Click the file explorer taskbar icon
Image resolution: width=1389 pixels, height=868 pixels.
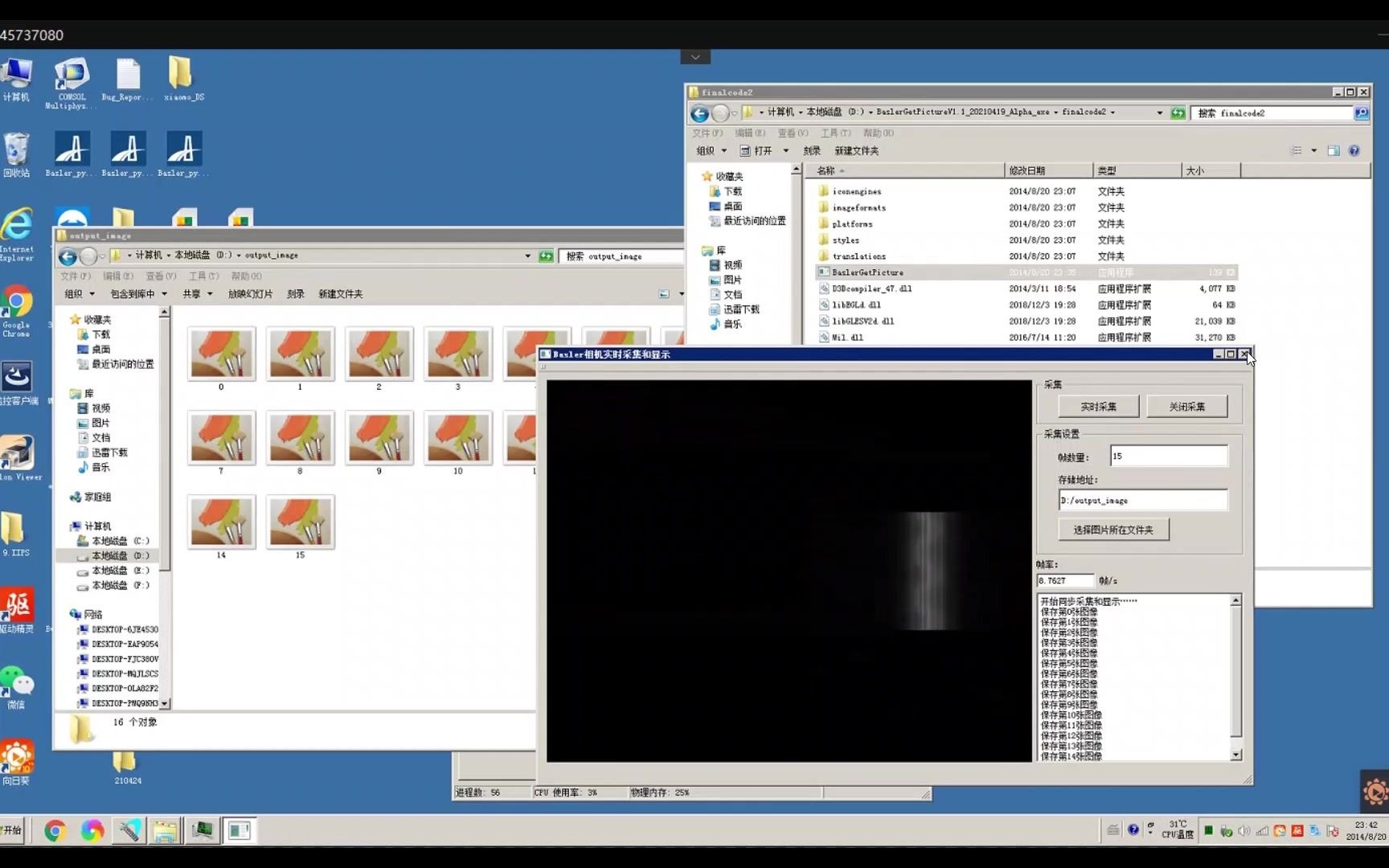coord(165,830)
